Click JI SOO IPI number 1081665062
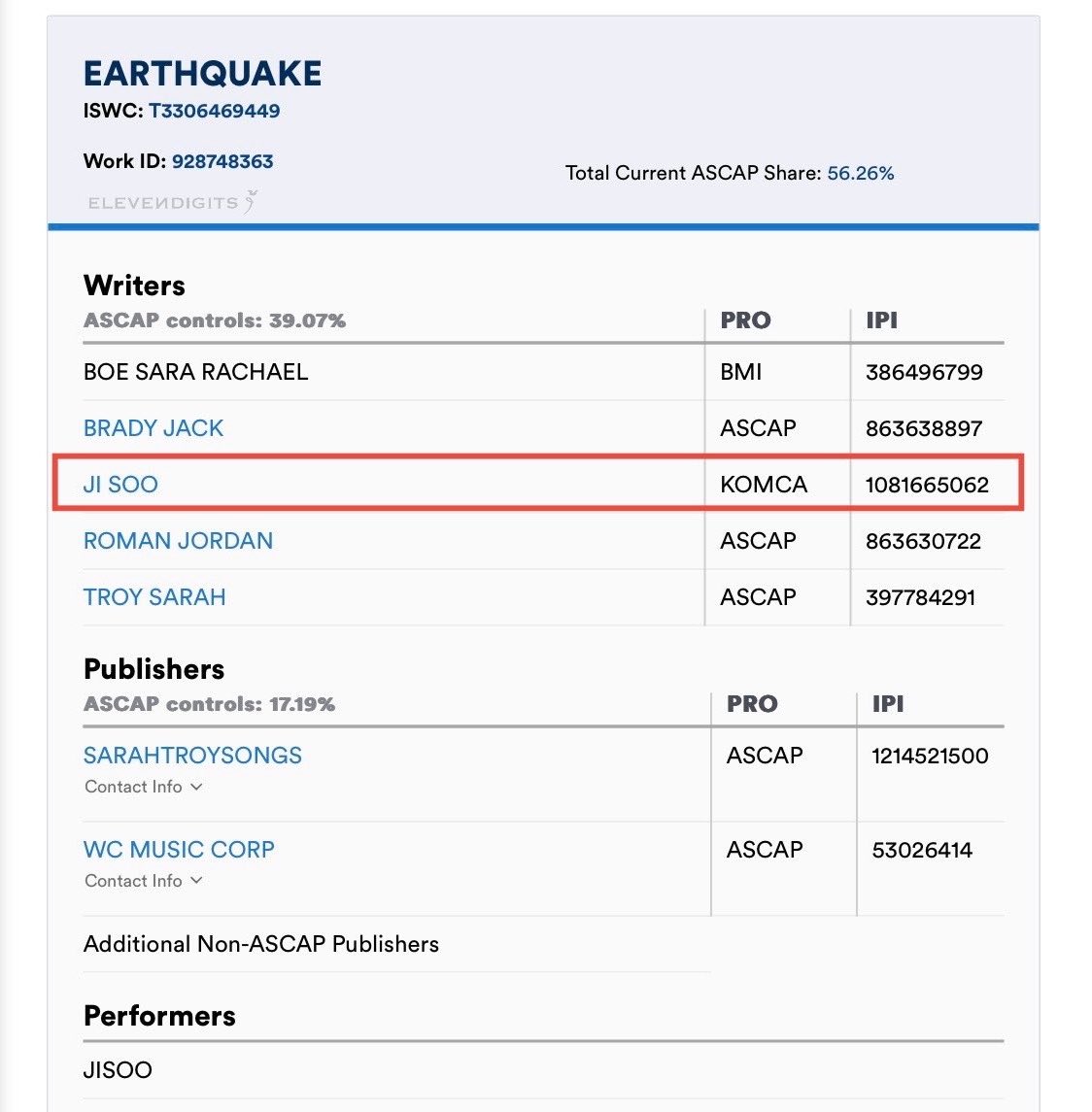The width and height of the screenshot is (1092, 1112). [x=927, y=485]
